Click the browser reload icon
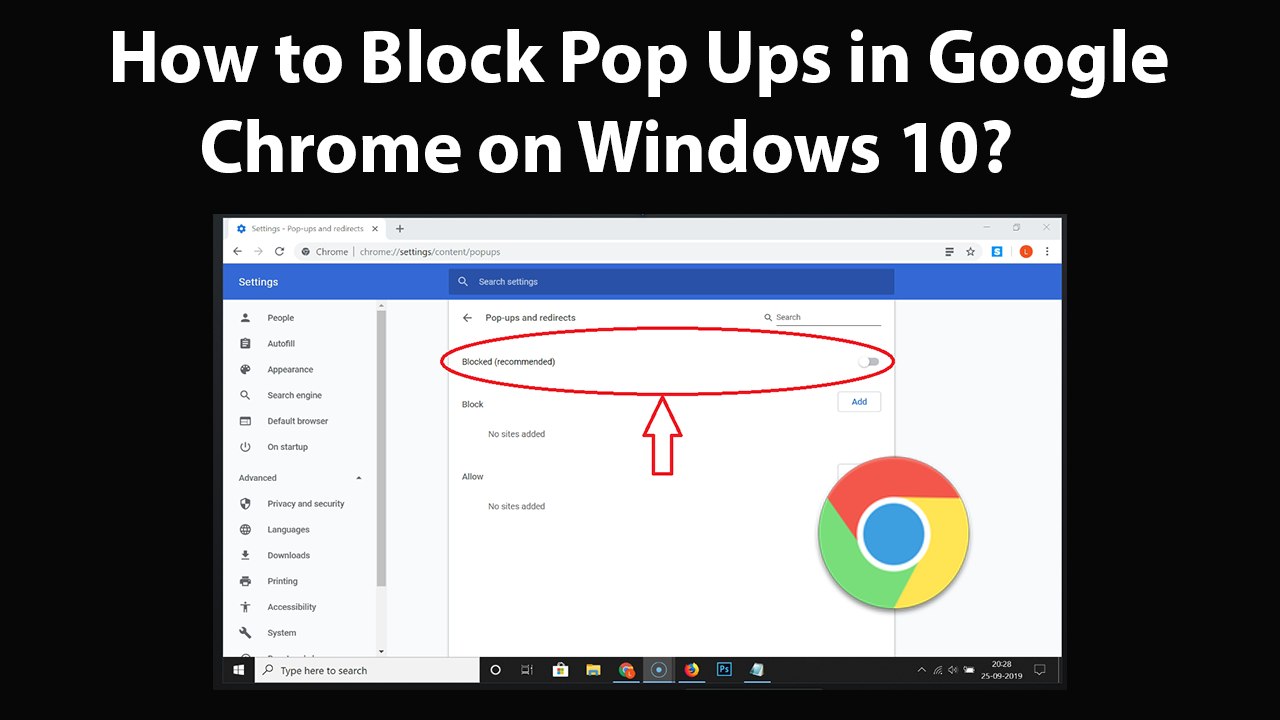 click(279, 252)
